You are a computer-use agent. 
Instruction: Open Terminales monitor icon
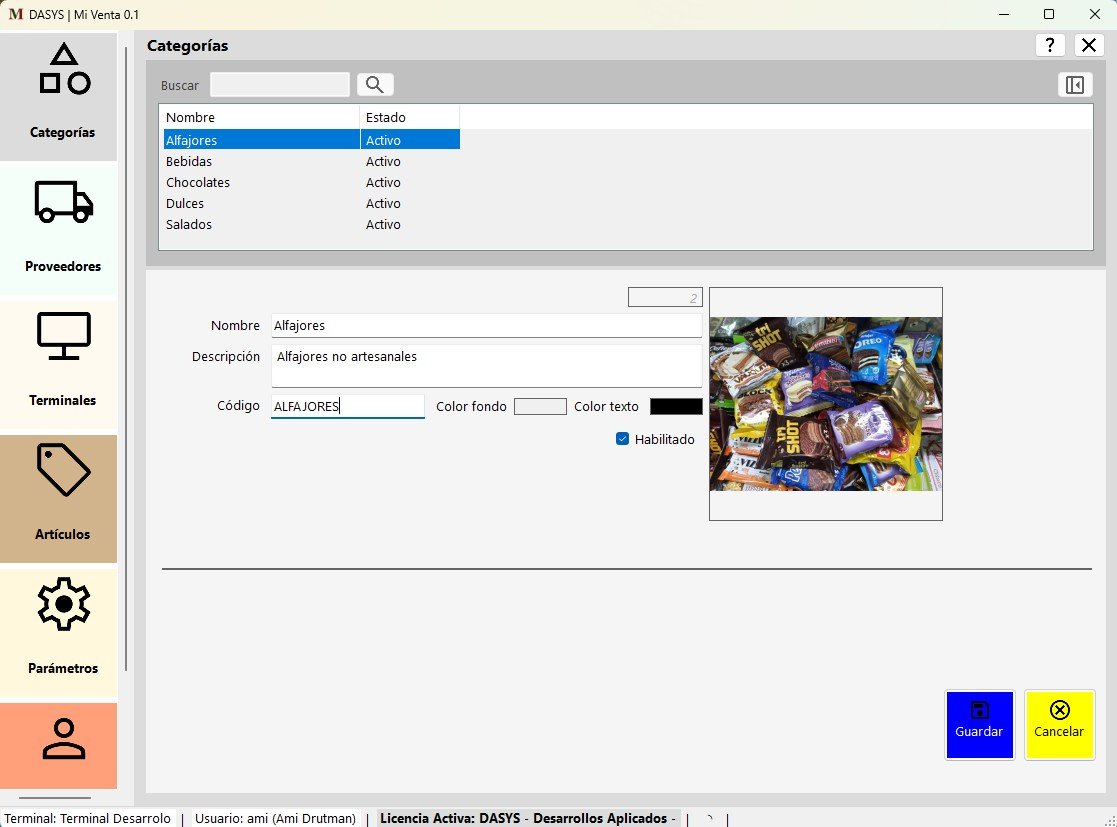pos(64,336)
